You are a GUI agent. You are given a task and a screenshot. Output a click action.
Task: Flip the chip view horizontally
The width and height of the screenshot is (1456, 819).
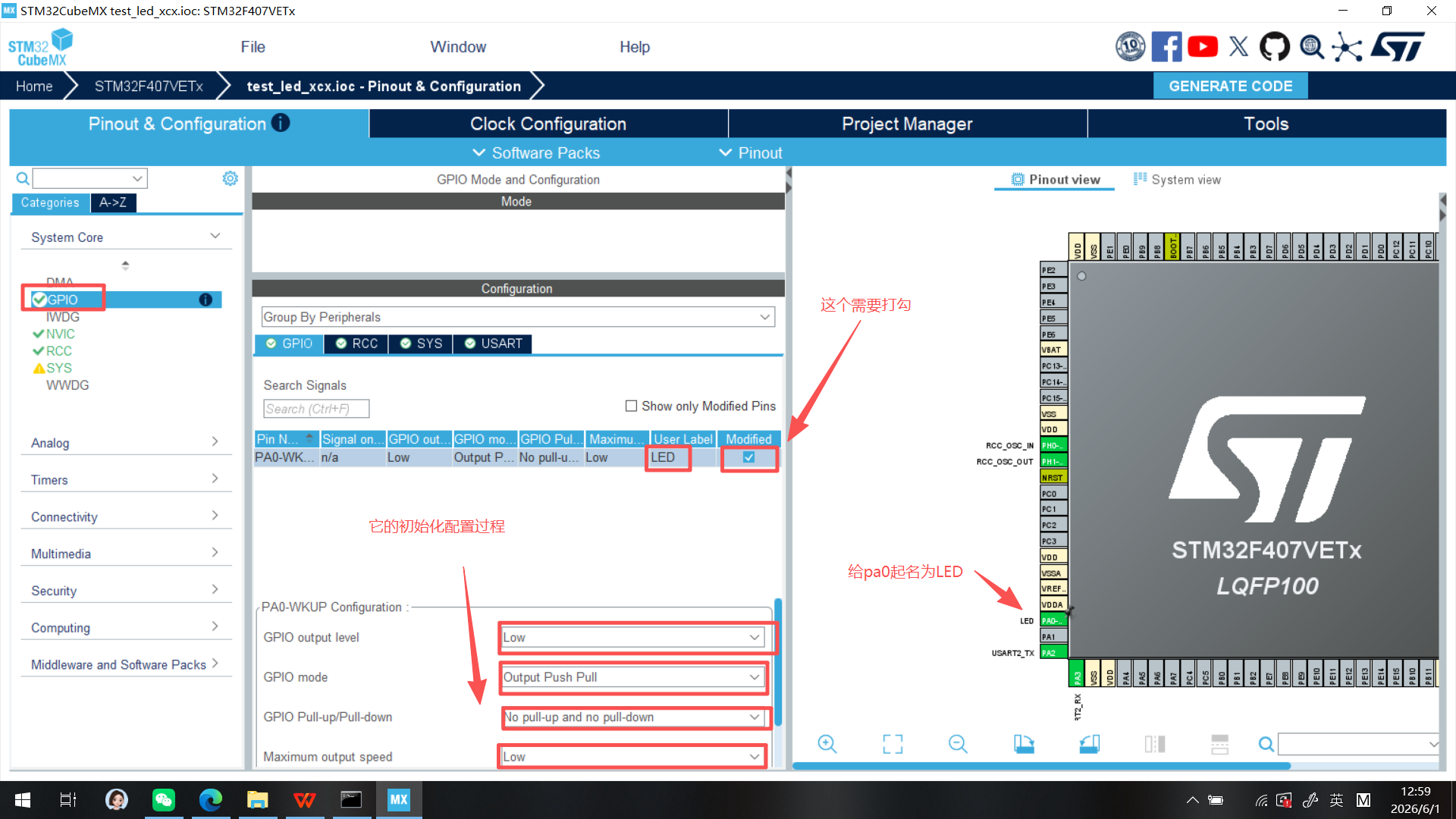(1155, 744)
